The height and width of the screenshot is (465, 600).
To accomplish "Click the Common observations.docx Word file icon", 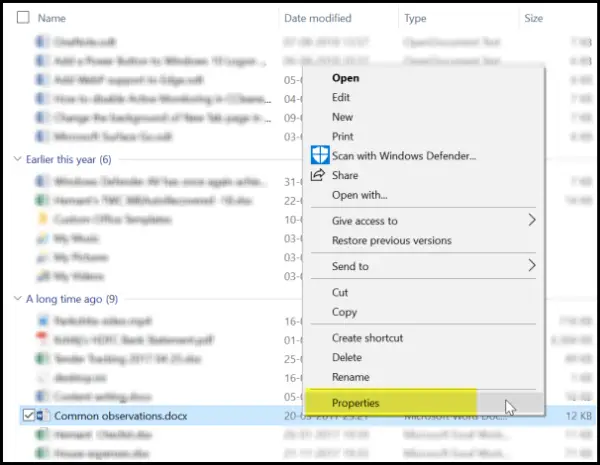I will click(43, 415).
